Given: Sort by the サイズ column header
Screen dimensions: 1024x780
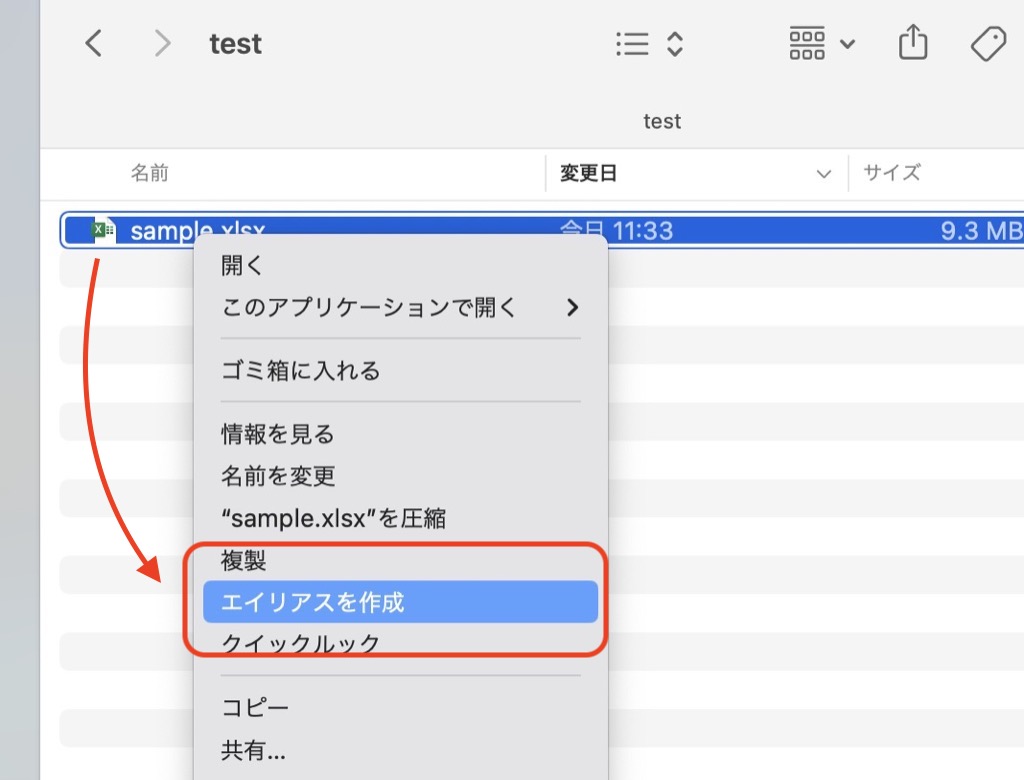Looking at the screenshot, I should click(892, 173).
